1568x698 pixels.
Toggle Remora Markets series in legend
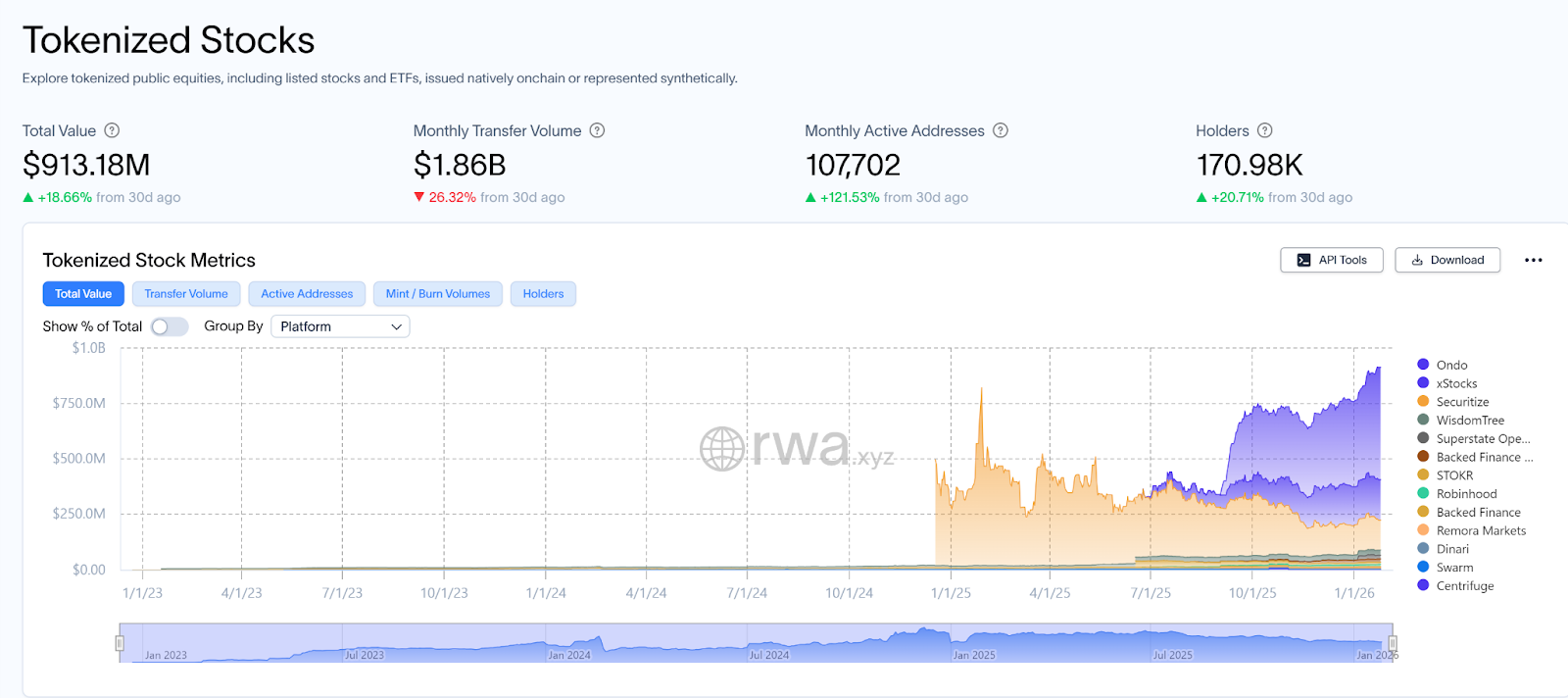[1471, 530]
